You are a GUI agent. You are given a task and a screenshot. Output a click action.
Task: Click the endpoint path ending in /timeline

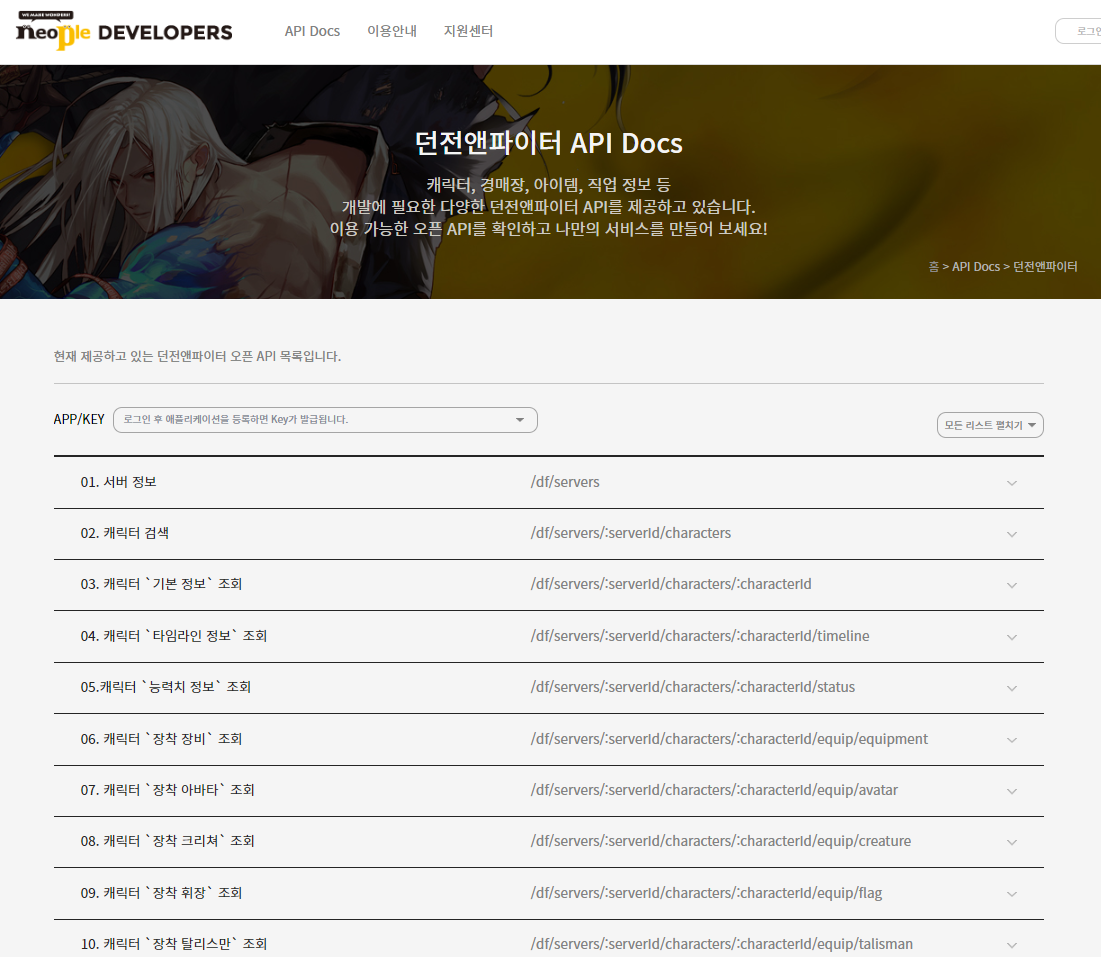coord(700,636)
